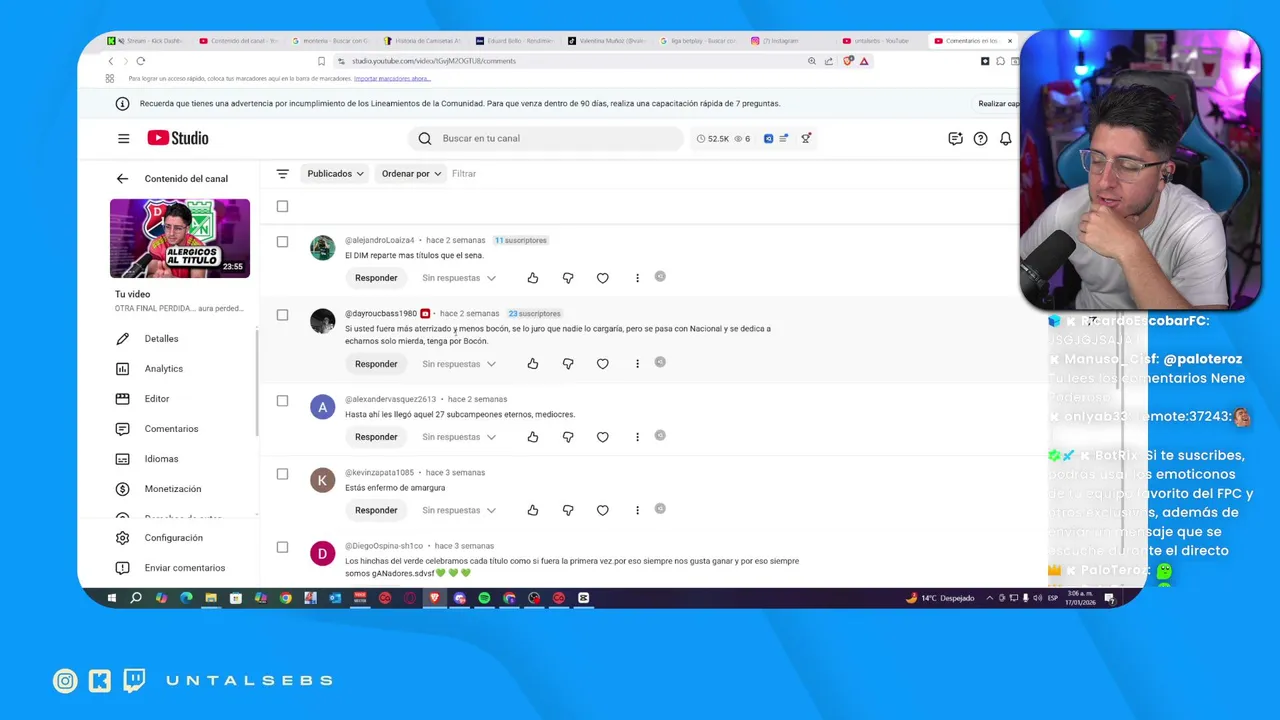Expand Sin respuestas under @alejandroLoaiza4 comment
This screenshot has width=1280, height=720.
click(459, 278)
